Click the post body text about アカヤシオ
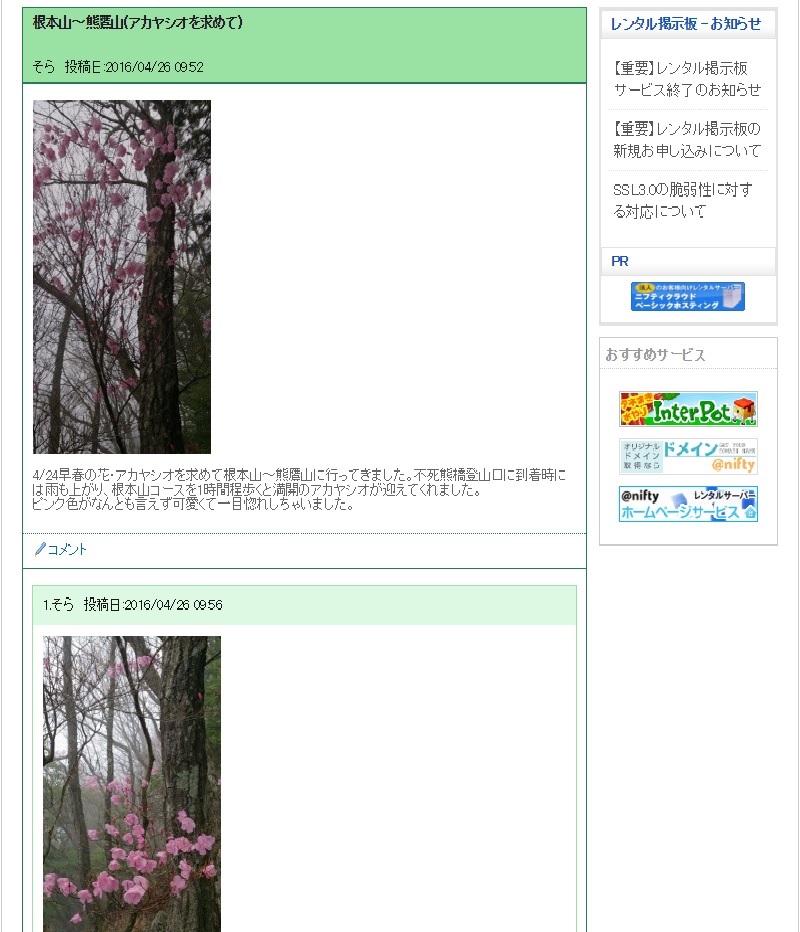The width and height of the screenshot is (800, 932). tap(299, 490)
